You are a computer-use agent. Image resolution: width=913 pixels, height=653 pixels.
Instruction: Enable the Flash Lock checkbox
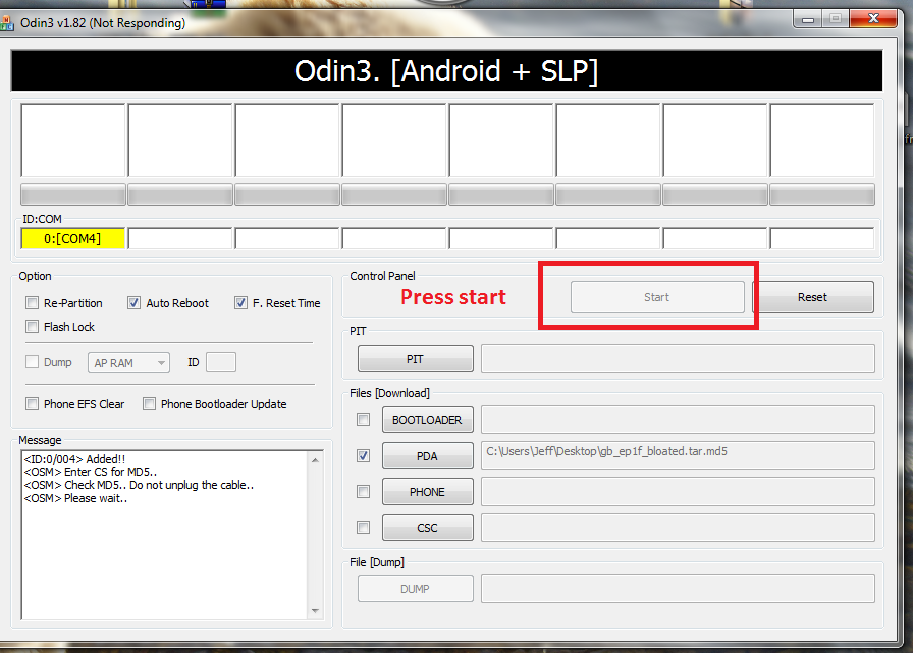click(x=32, y=327)
